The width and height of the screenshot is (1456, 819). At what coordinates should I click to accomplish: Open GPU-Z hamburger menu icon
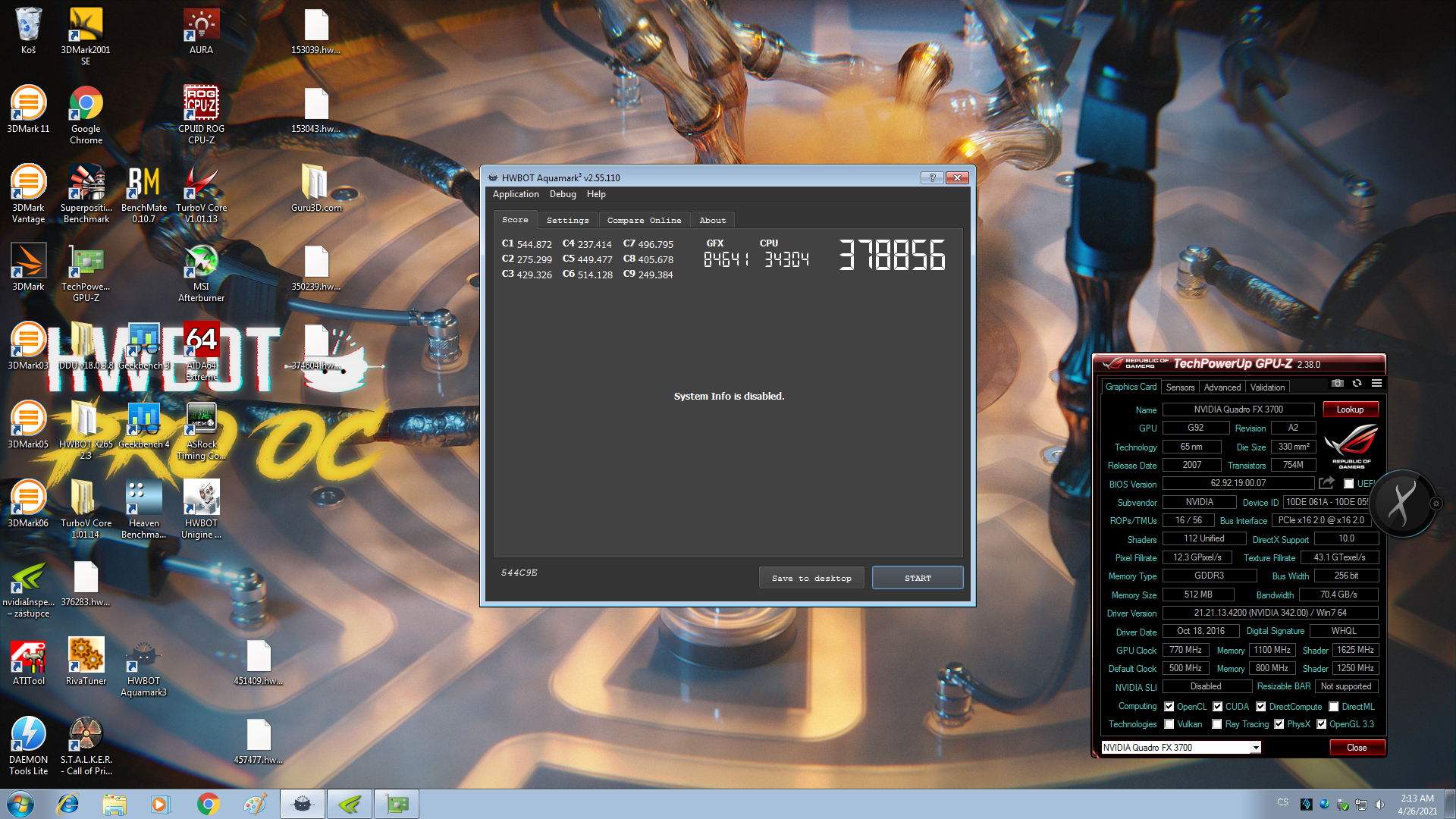click(1376, 384)
